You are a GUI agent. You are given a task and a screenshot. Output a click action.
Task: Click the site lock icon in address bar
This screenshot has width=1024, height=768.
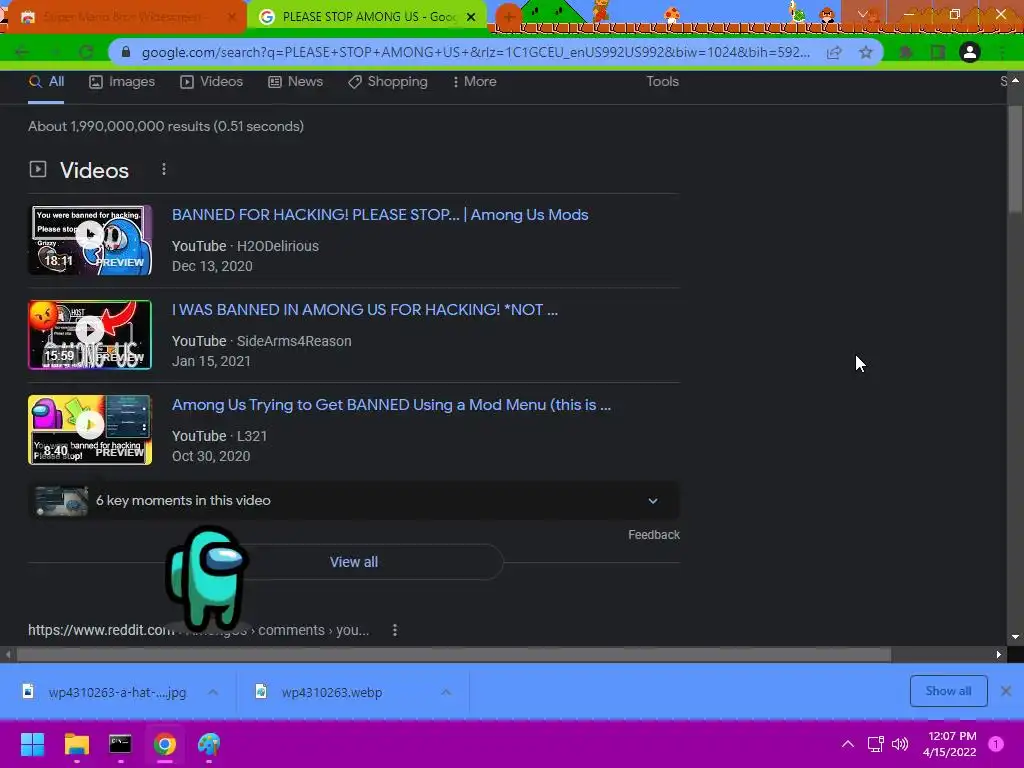tap(126, 52)
